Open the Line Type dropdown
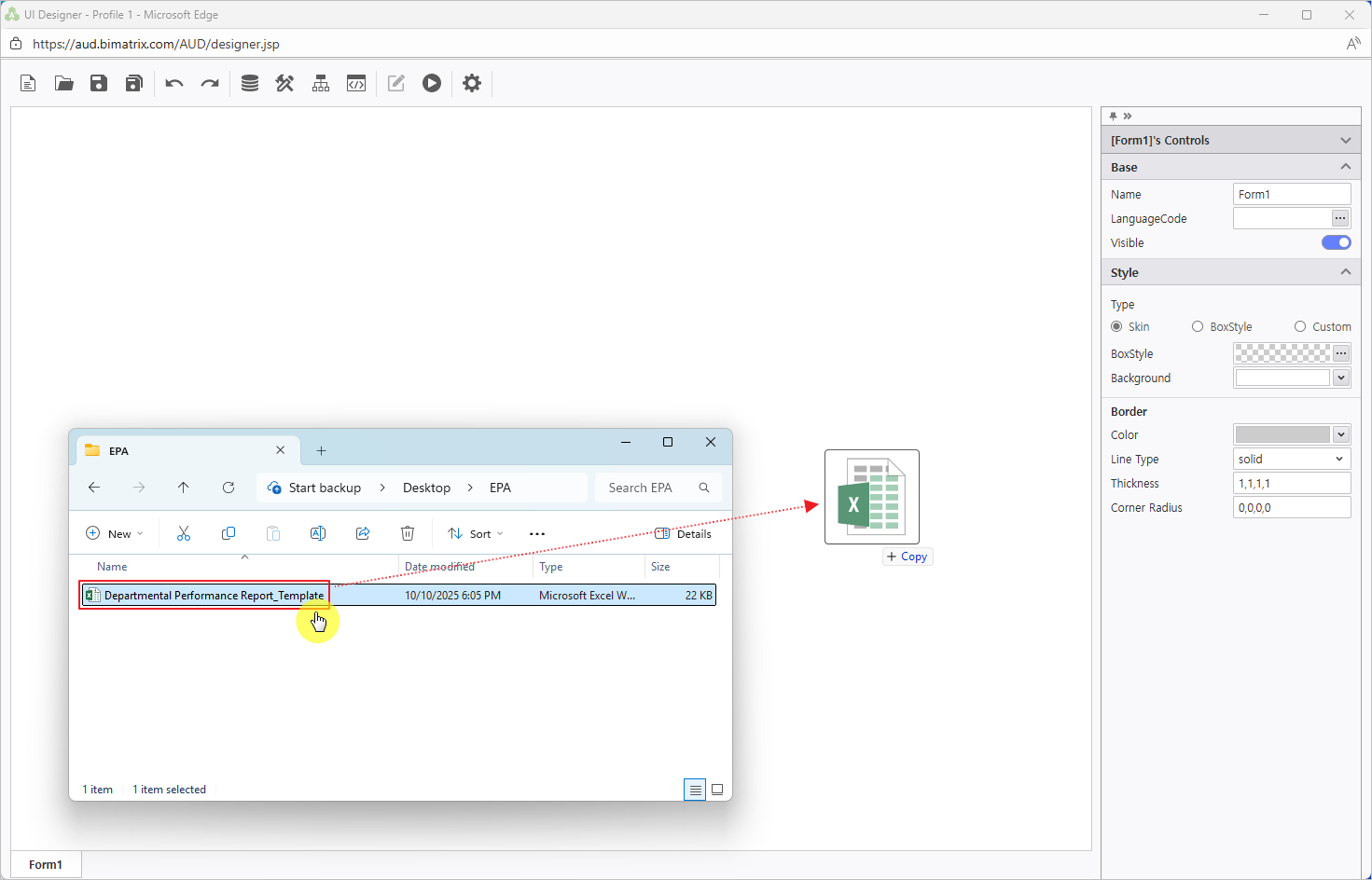This screenshot has height=880, width=1372. 1341,459
